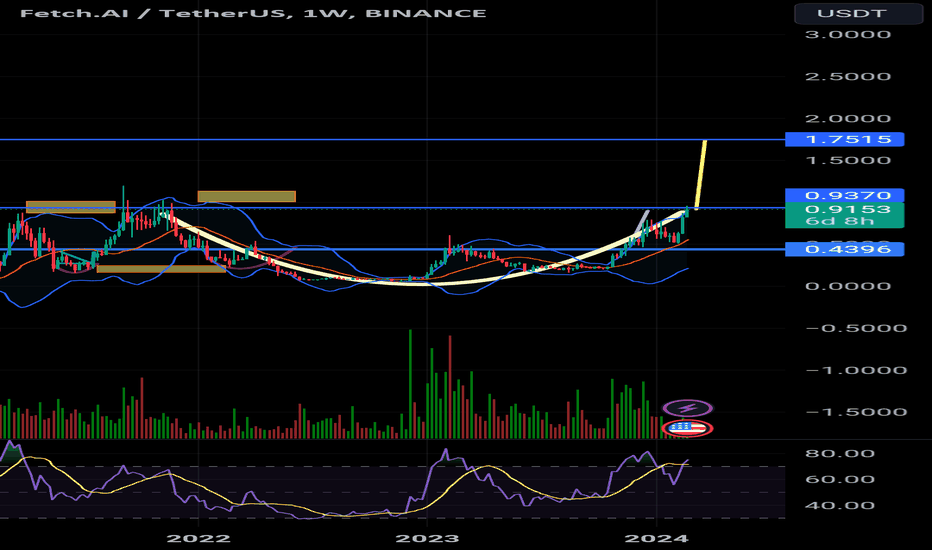Screen dimensions: 932x550
Task: Click the 2022 time axis label
Action: click(x=198, y=538)
